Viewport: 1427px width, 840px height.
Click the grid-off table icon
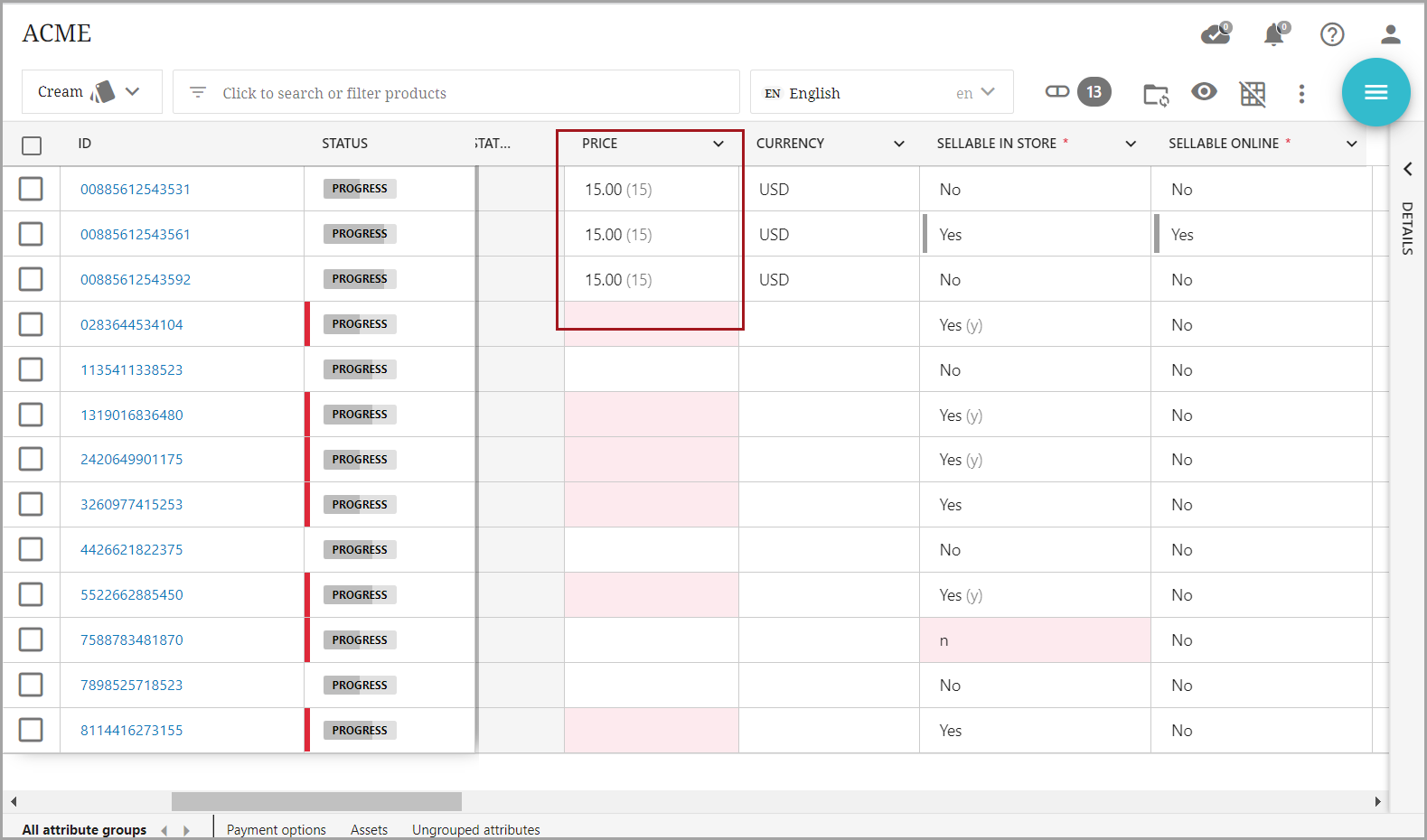[1253, 94]
